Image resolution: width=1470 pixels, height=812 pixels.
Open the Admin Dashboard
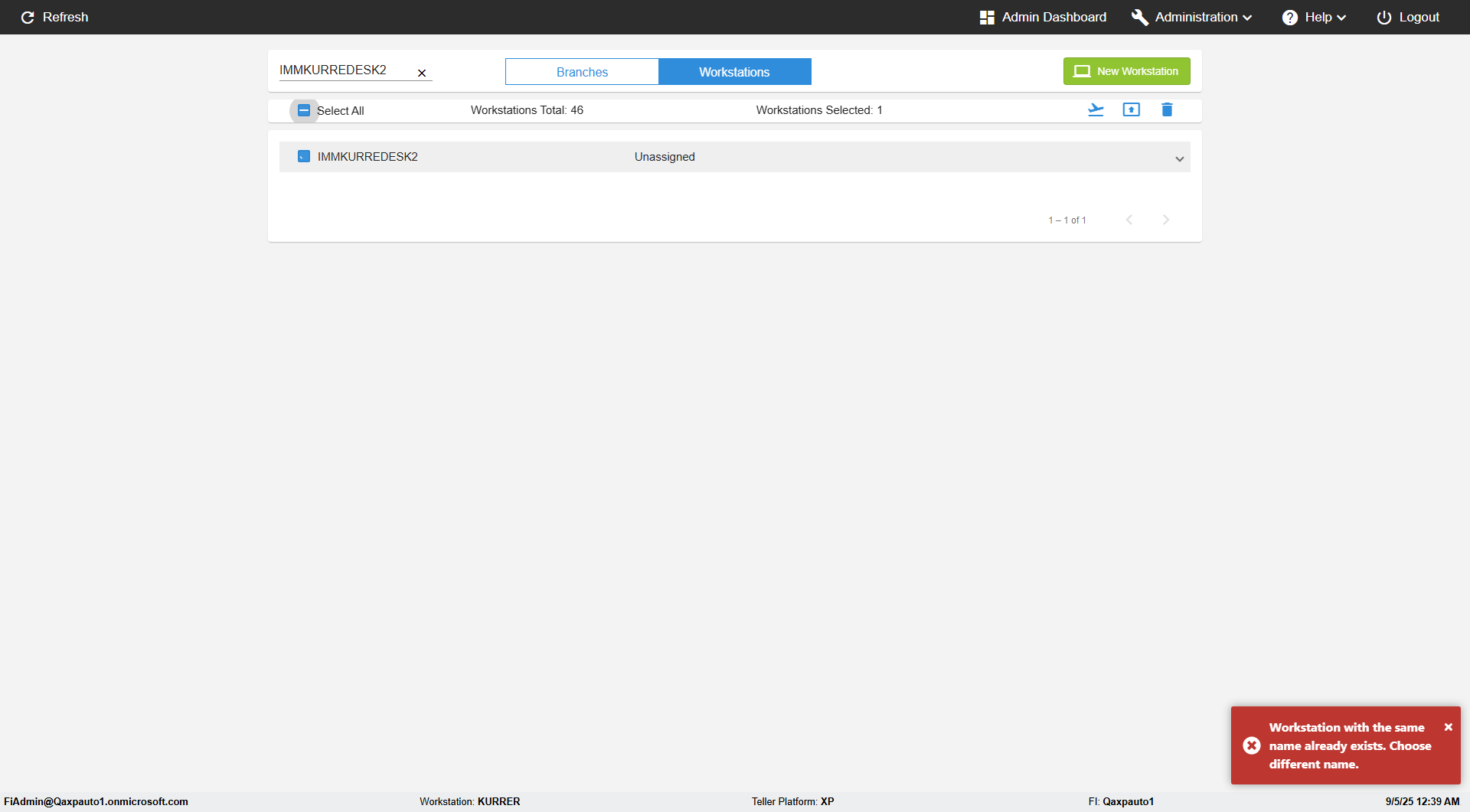click(1043, 17)
